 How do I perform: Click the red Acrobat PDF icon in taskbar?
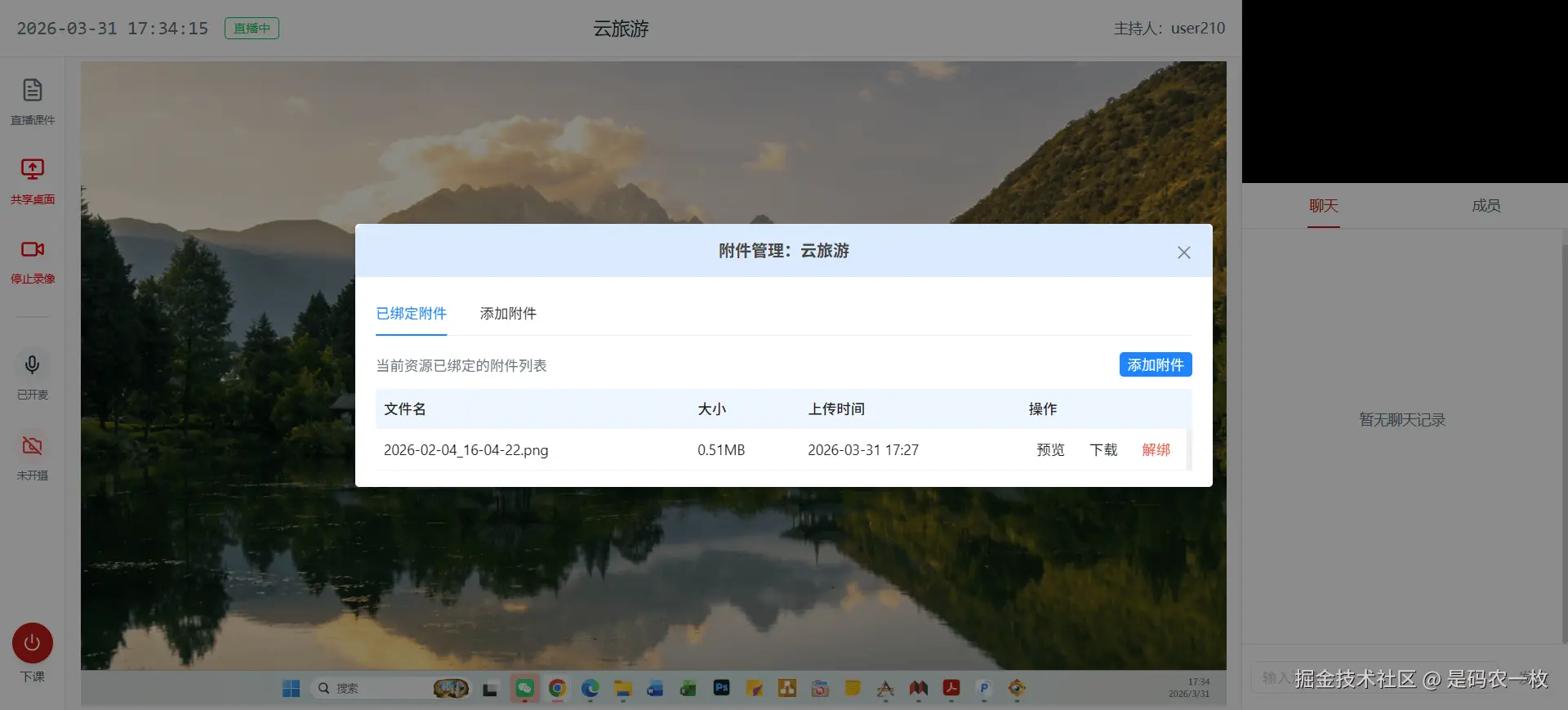[x=951, y=688]
